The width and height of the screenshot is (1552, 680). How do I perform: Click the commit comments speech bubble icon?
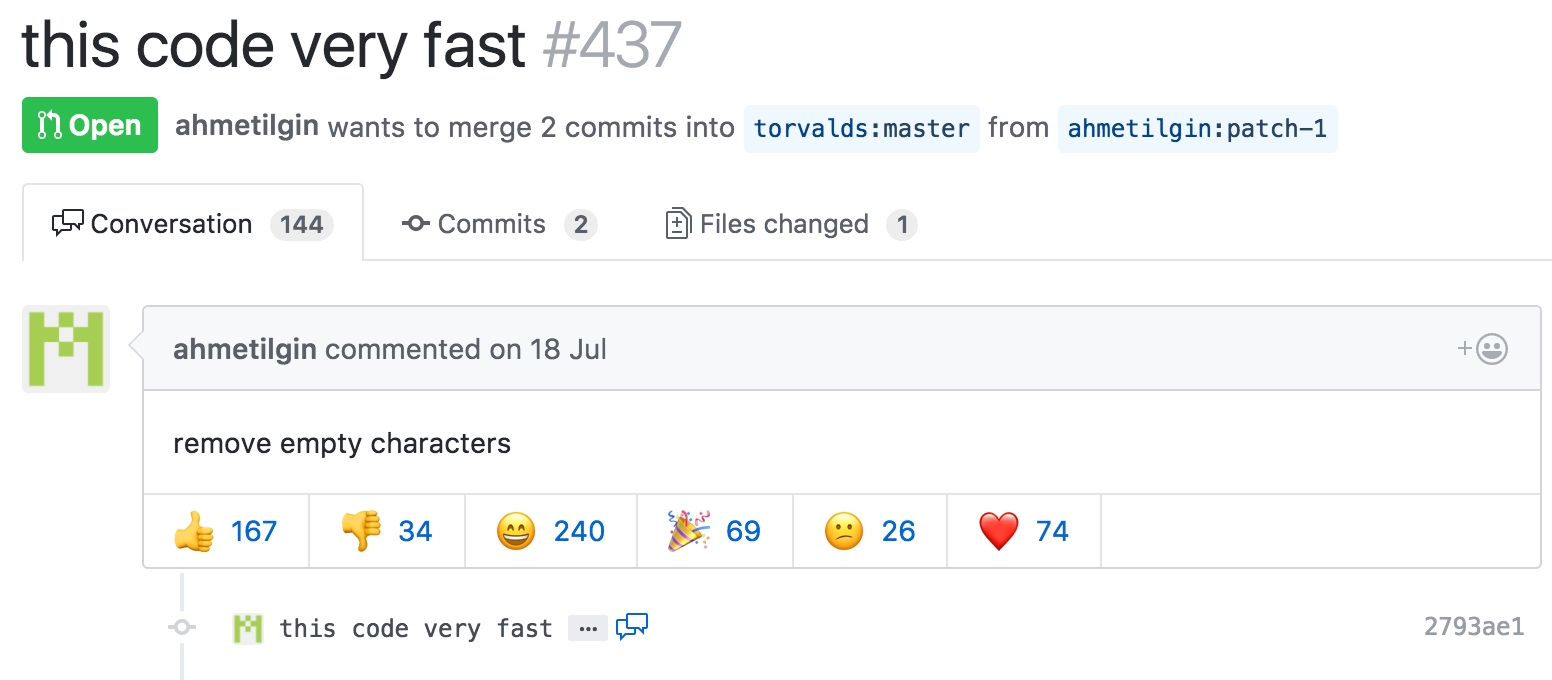tap(632, 627)
